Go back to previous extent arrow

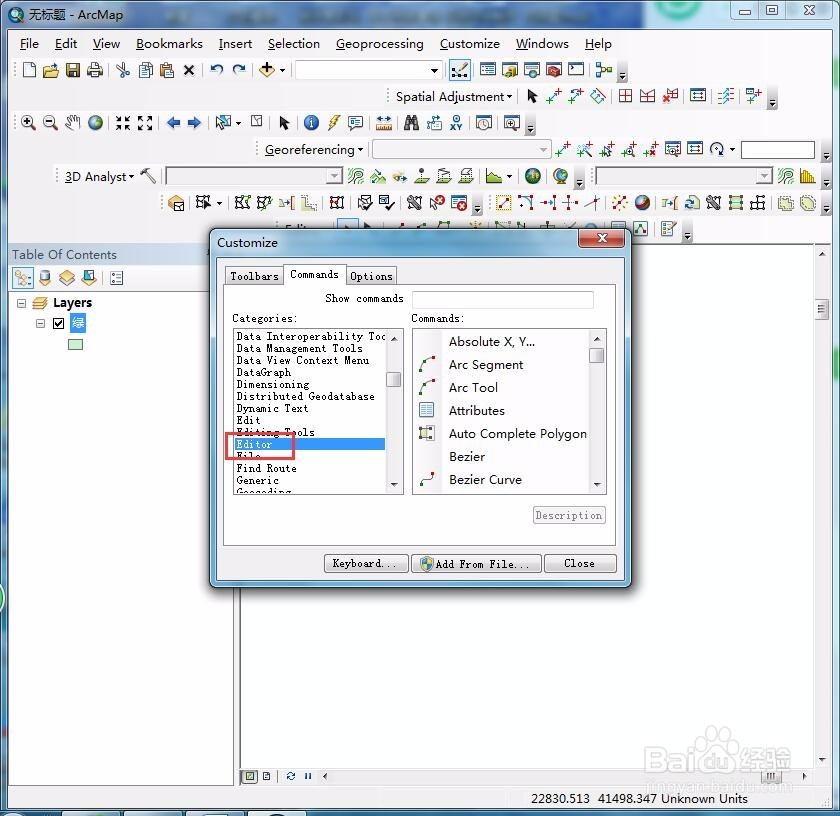(x=173, y=123)
